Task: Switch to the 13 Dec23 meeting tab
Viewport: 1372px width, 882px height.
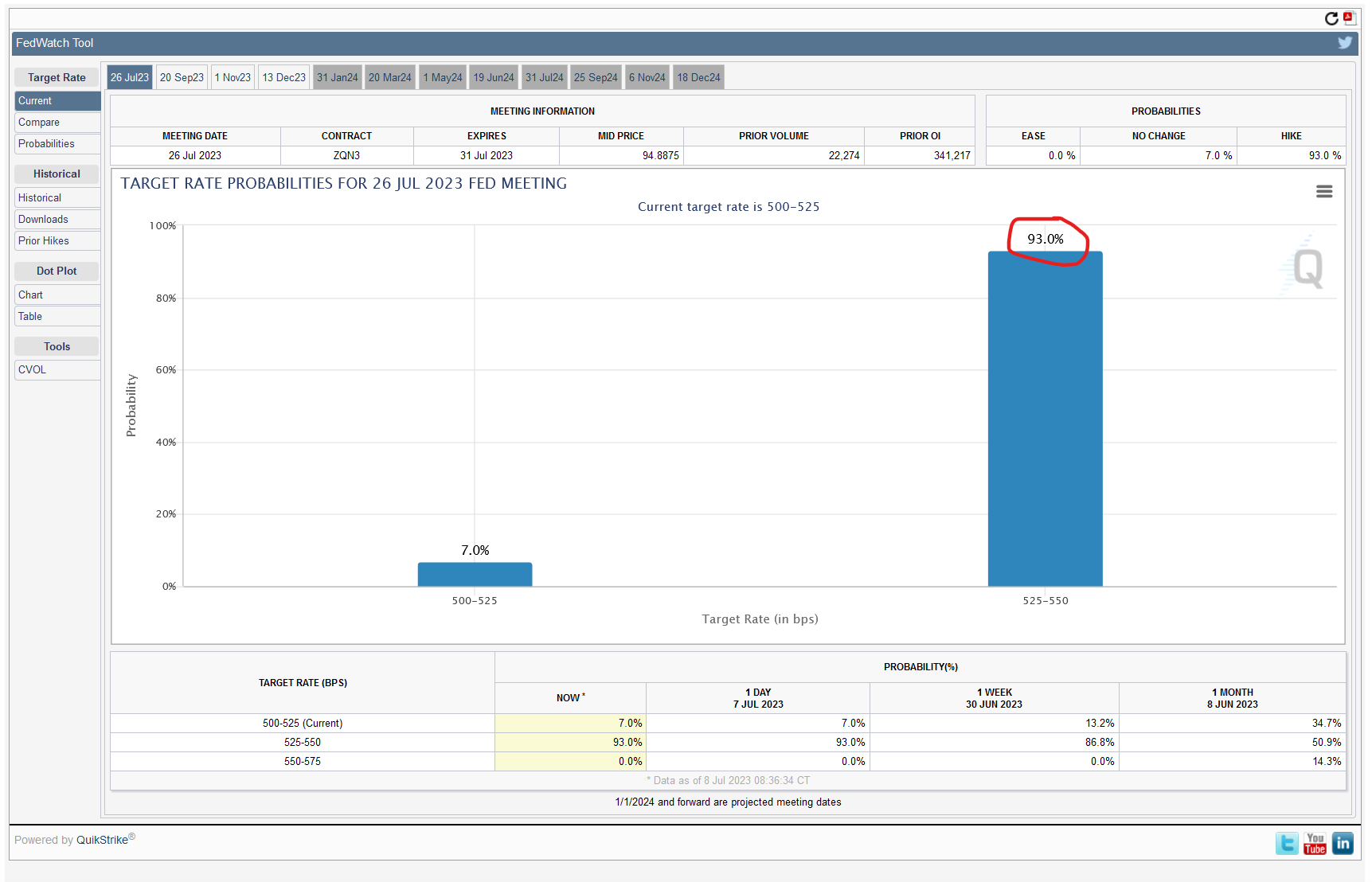Action: [284, 77]
